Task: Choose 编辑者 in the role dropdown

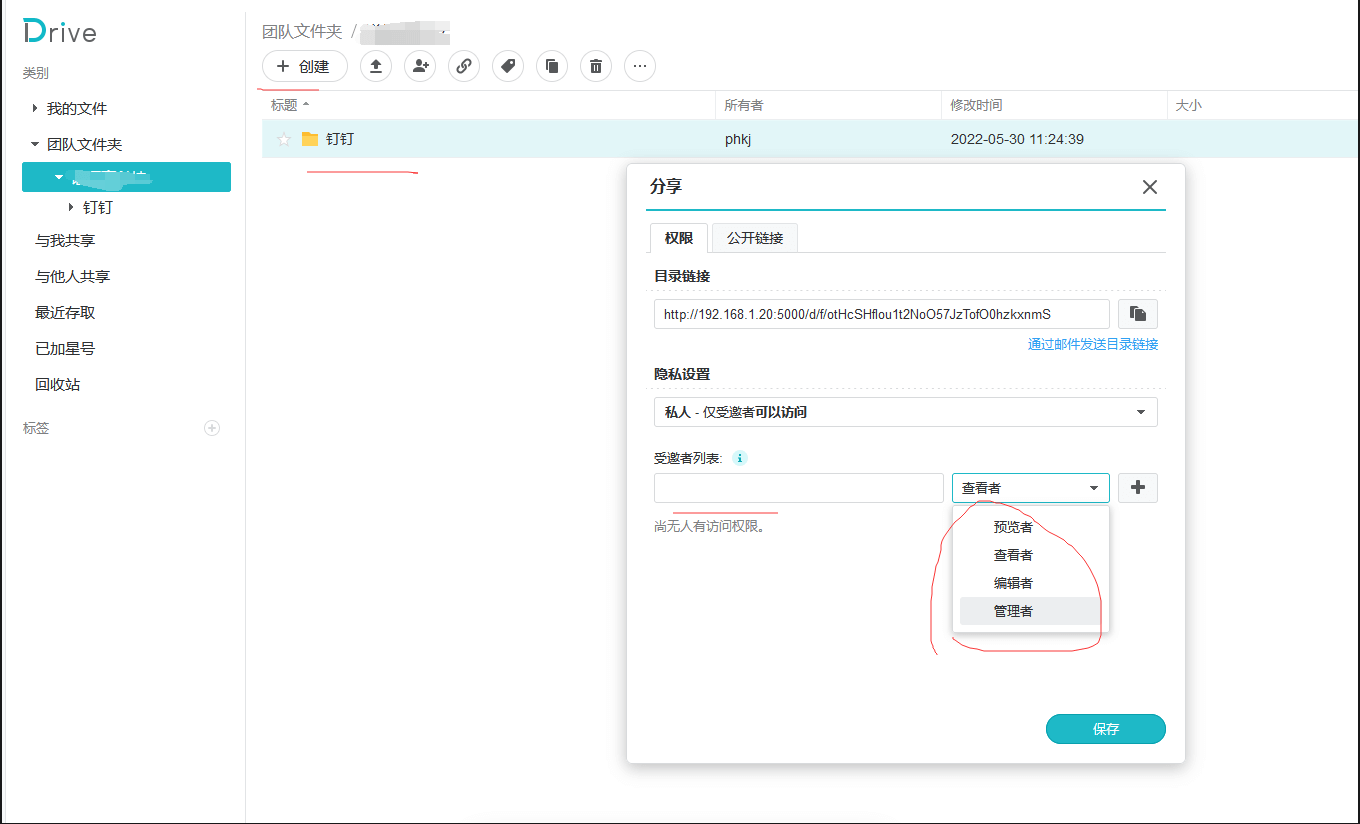Action: tap(1013, 583)
